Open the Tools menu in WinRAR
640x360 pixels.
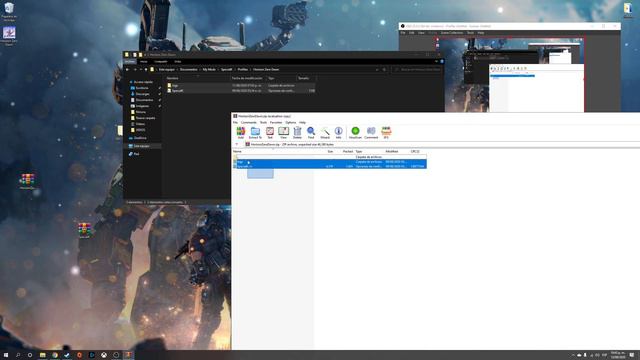pyautogui.click(x=263, y=122)
